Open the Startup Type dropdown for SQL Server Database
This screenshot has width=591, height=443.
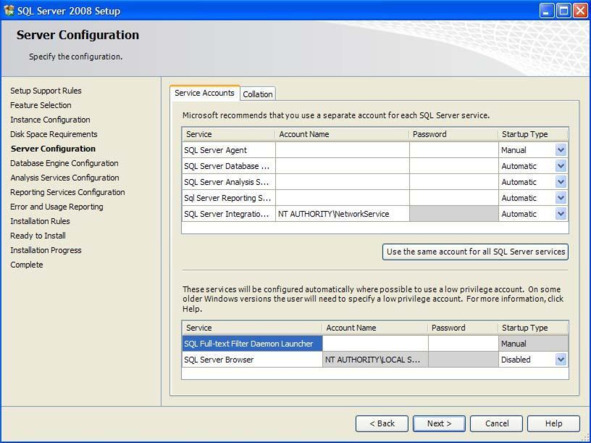(560, 166)
